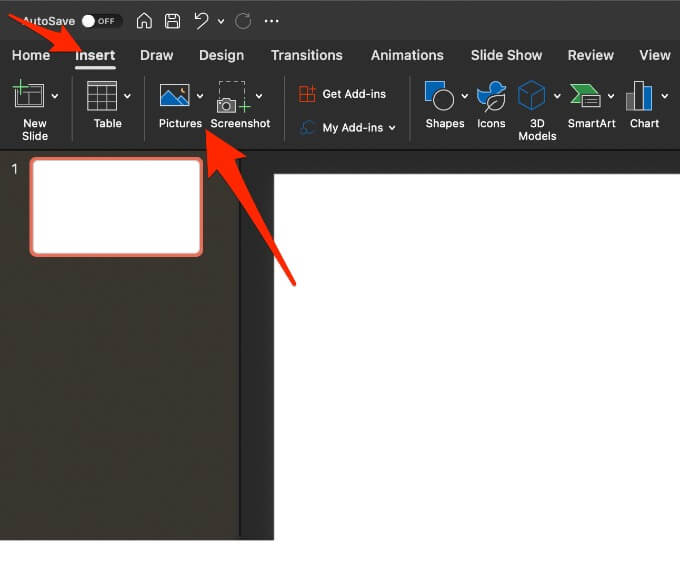
Task: Click the Get Add-ins button
Action: [342, 94]
